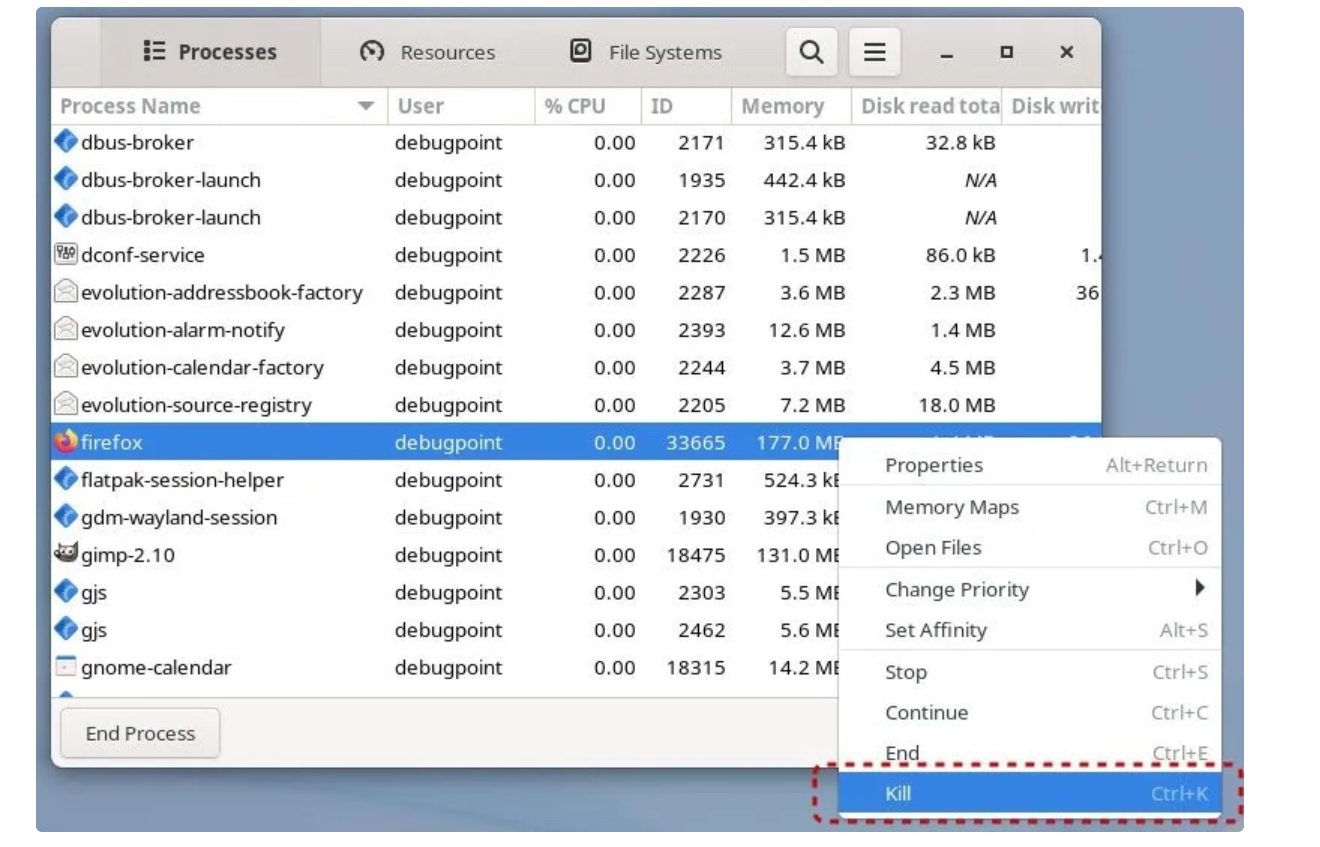Choose Kill in the context menu
The height and width of the screenshot is (847, 1320).
tap(1029, 794)
